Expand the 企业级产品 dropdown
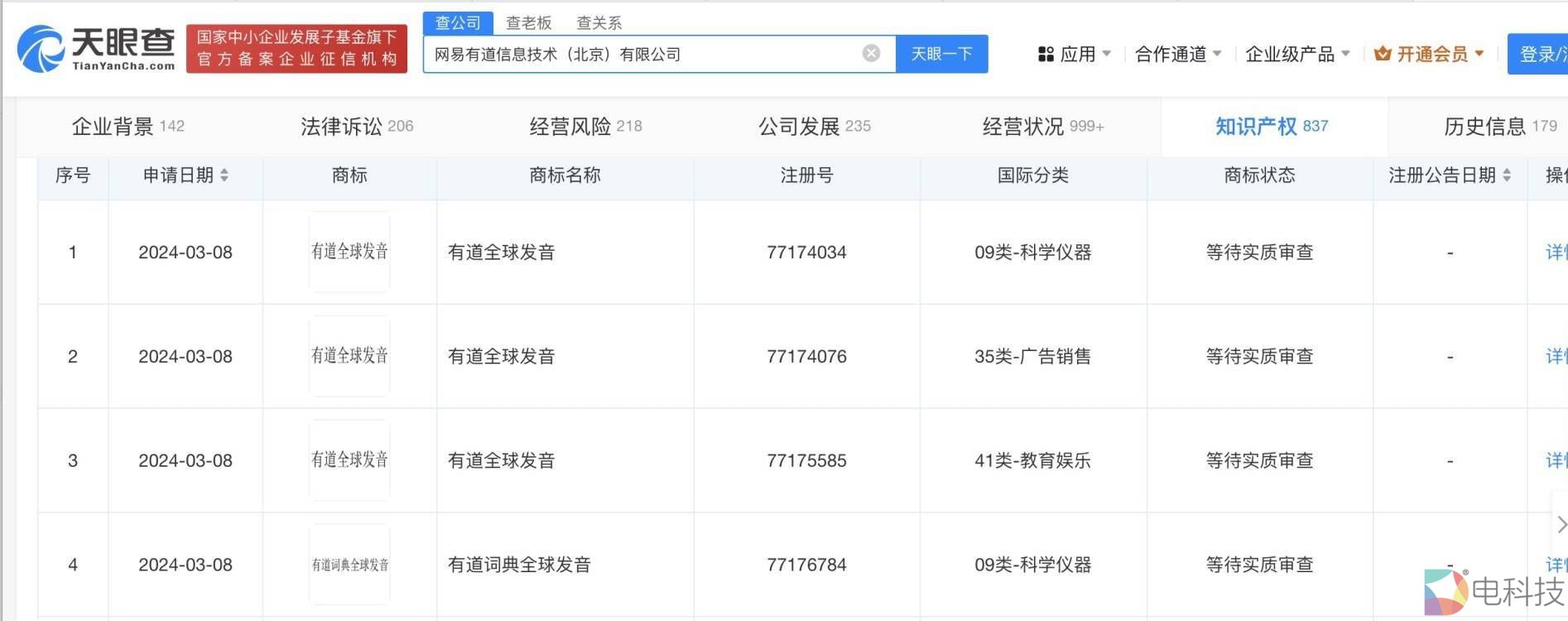This screenshot has width=1568, height=621. (x=1345, y=54)
